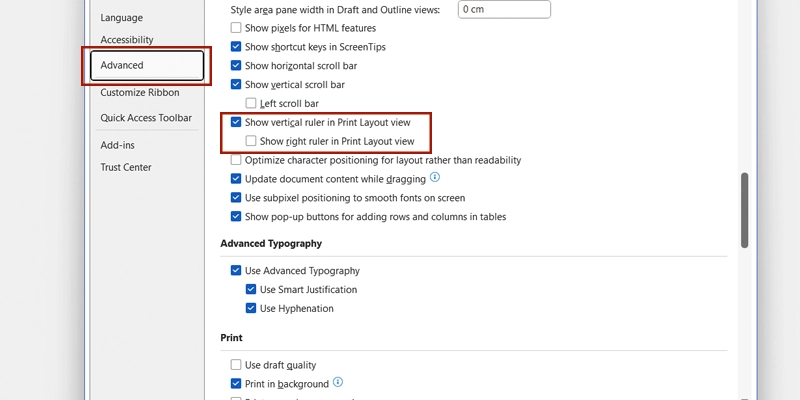Enable Use draft quality printing
This screenshot has width=800, height=400.
pyautogui.click(x=236, y=365)
